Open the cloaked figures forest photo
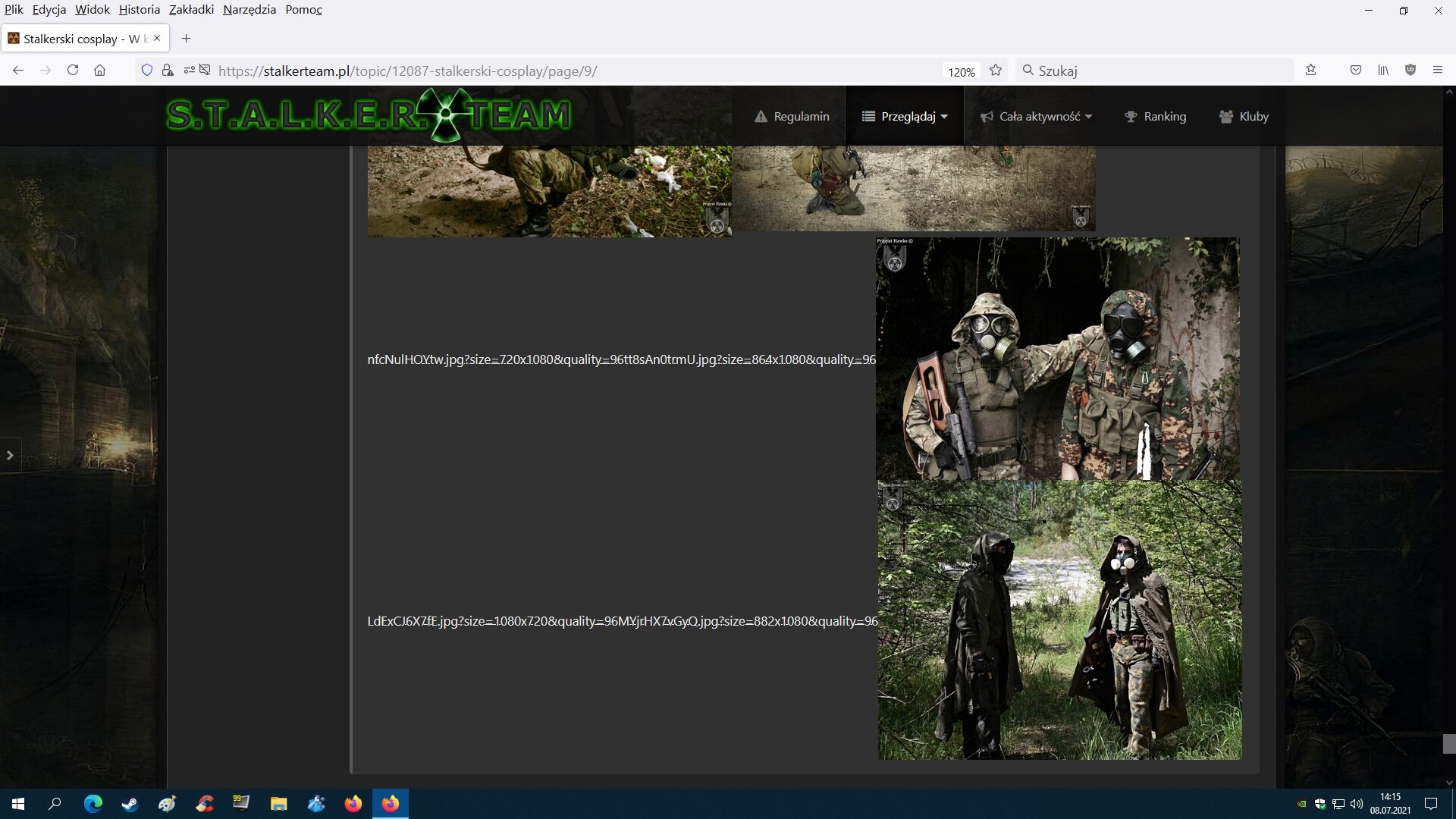Image resolution: width=1456 pixels, height=819 pixels. [x=1060, y=620]
